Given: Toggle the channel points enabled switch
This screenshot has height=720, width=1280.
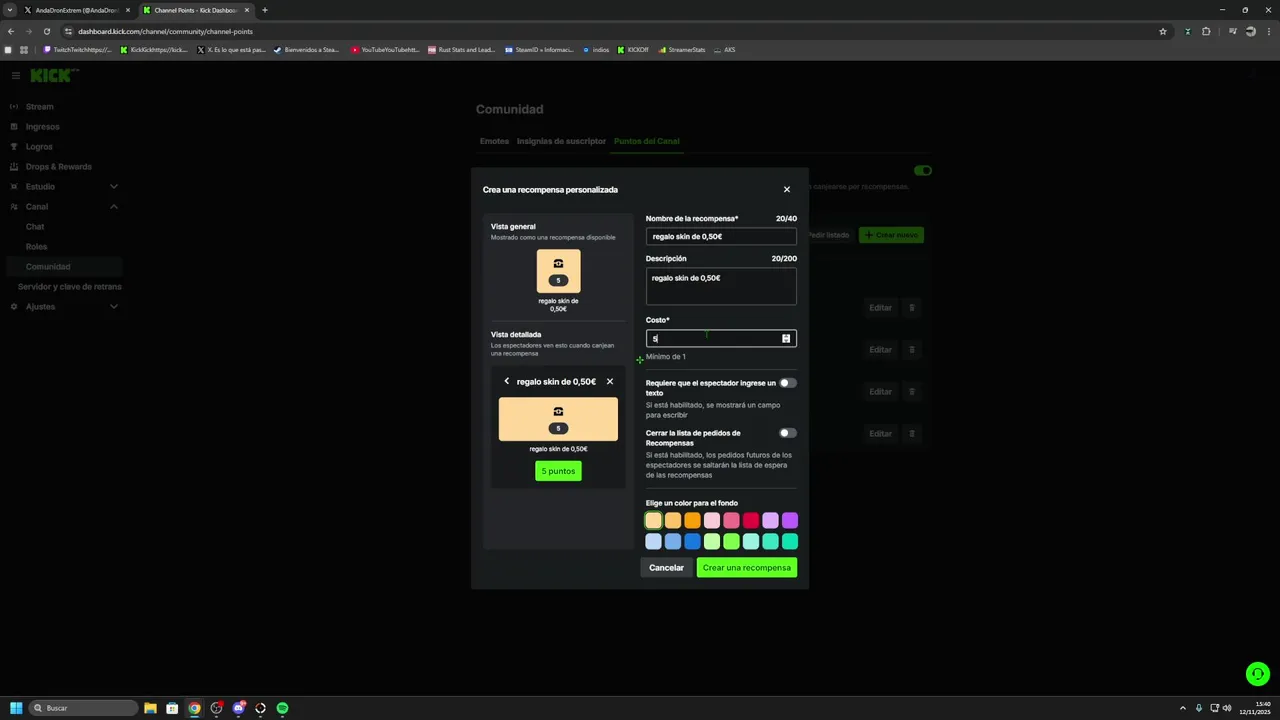Looking at the screenshot, I should [923, 171].
